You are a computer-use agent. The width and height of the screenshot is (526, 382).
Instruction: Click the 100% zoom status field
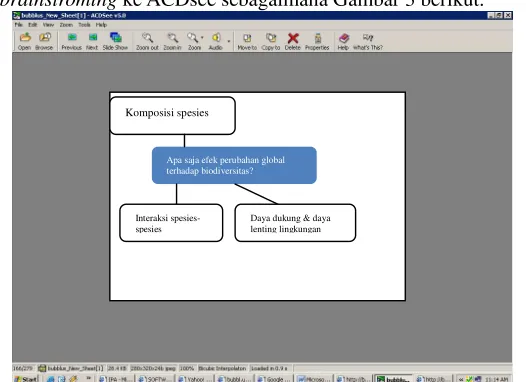[187, 368]
